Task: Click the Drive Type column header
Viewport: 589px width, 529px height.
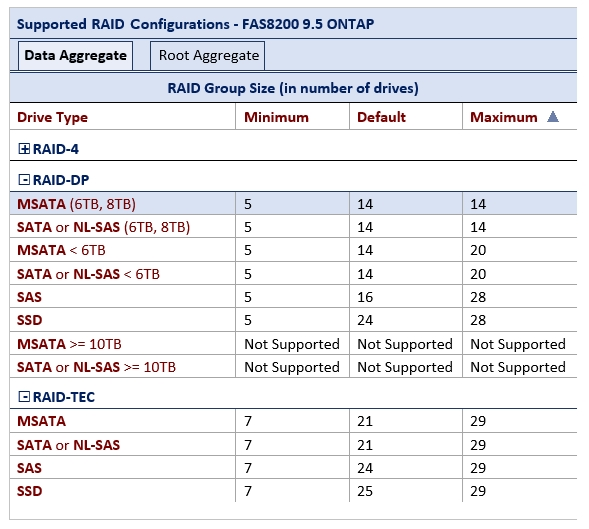Action: tap(52, 117)
